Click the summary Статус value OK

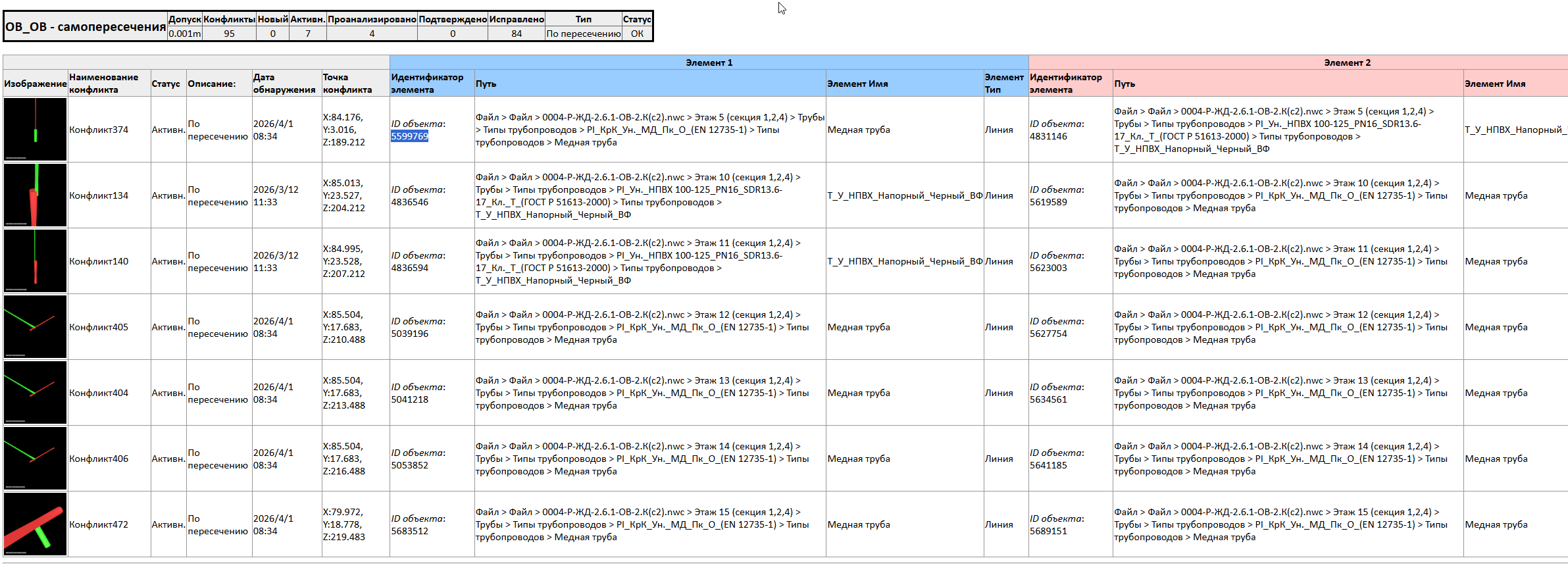[x=637, y=34]
